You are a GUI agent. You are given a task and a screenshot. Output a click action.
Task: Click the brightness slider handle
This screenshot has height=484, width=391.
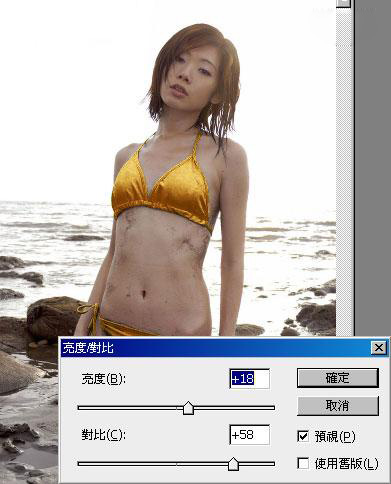188,408
